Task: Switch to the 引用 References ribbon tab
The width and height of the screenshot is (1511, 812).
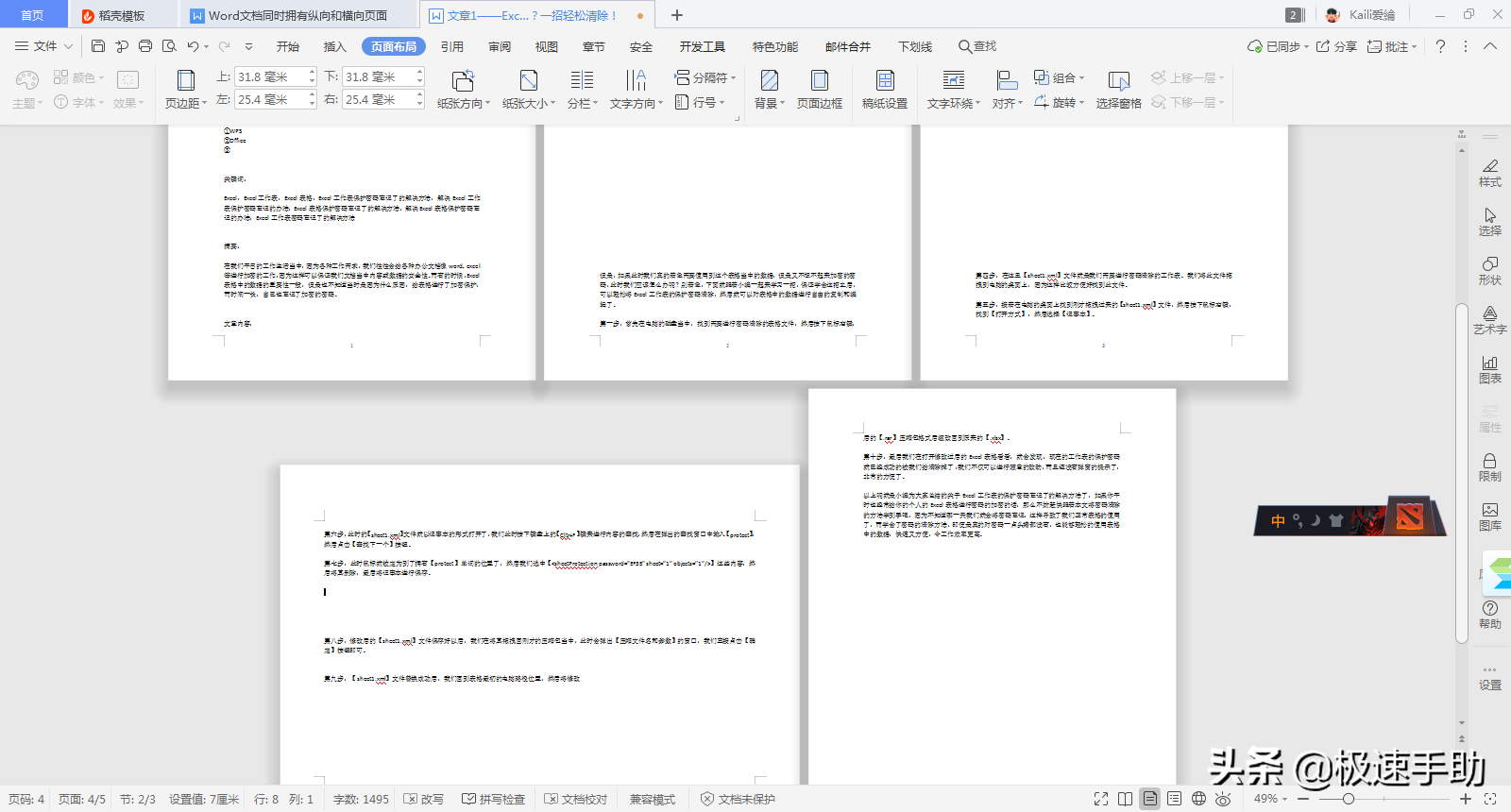Action: [x=452, y=46]
